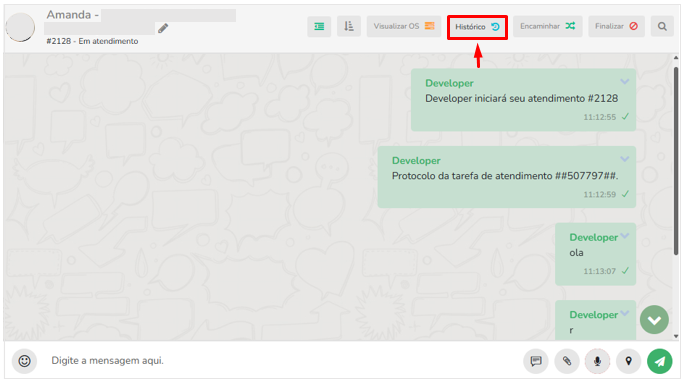Click the 'ola' message text

pos(576,253)
